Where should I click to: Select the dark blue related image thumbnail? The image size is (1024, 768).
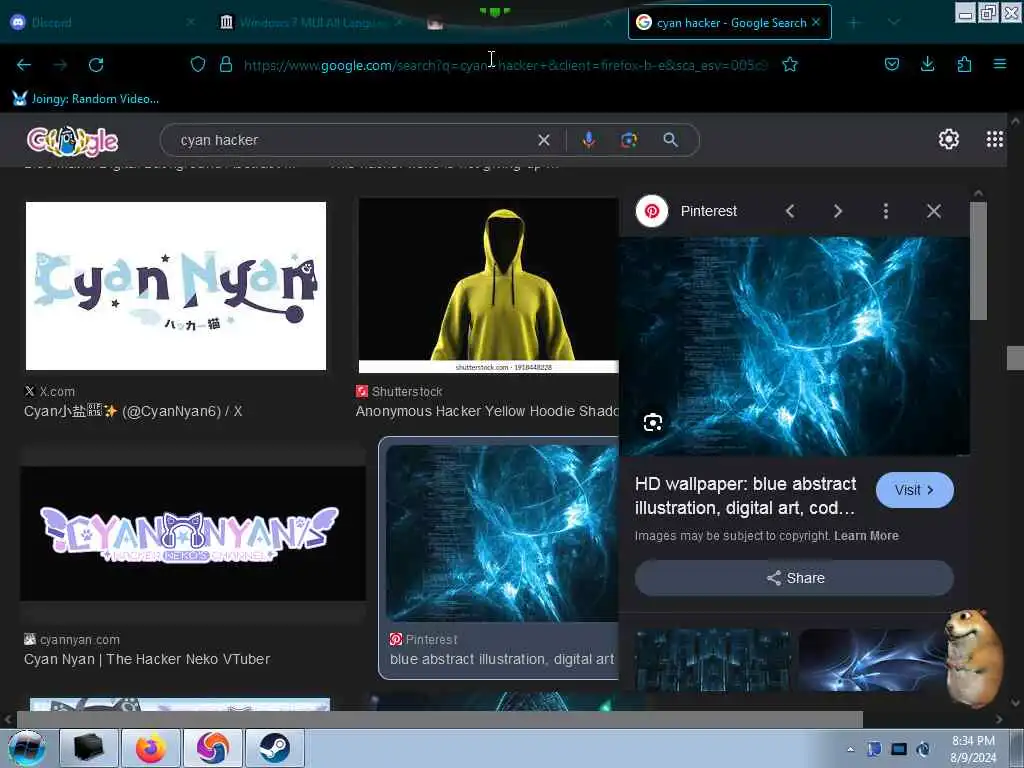coord(712,660)
